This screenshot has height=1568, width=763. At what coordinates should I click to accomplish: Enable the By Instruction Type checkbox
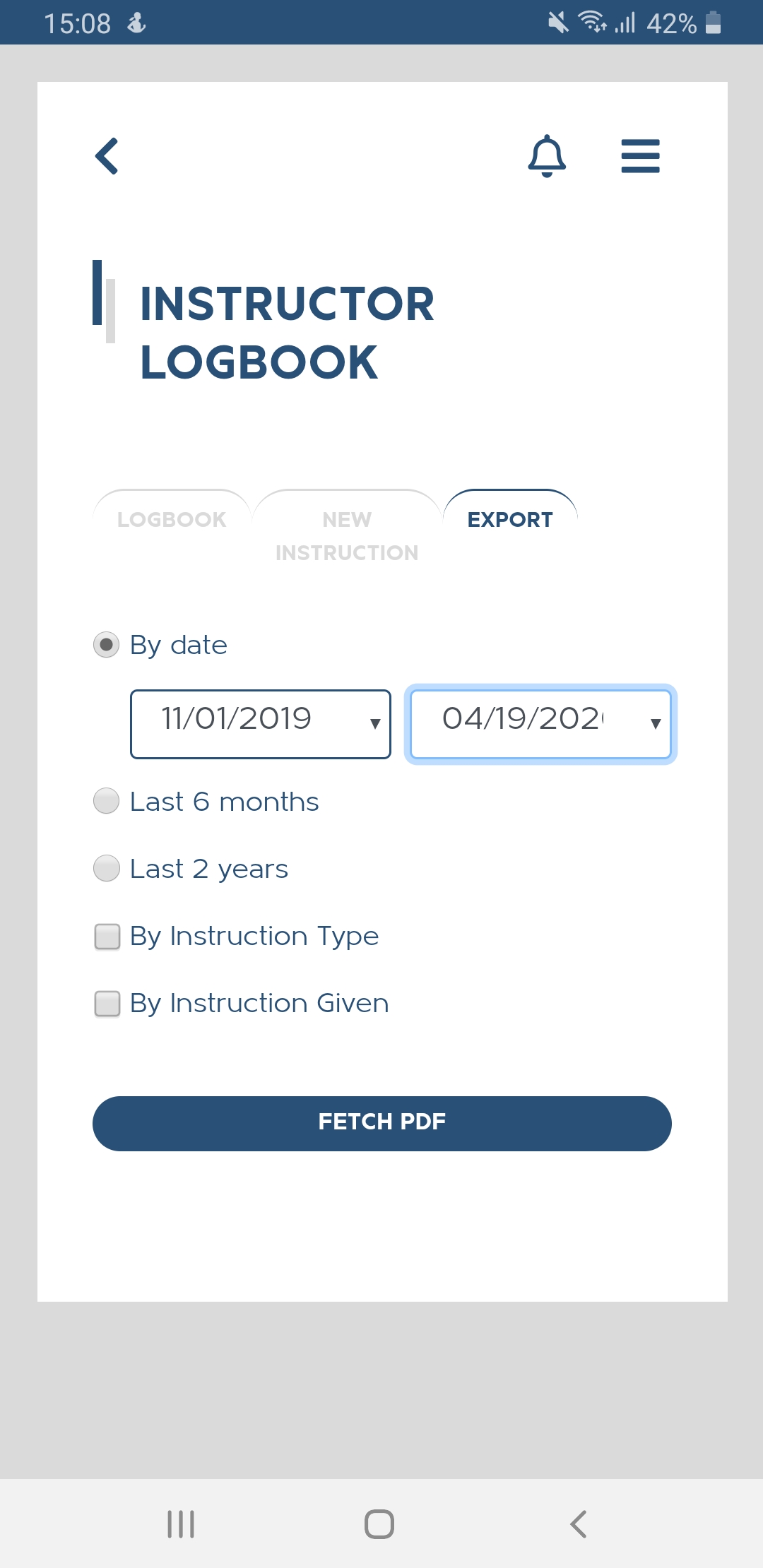107,937
